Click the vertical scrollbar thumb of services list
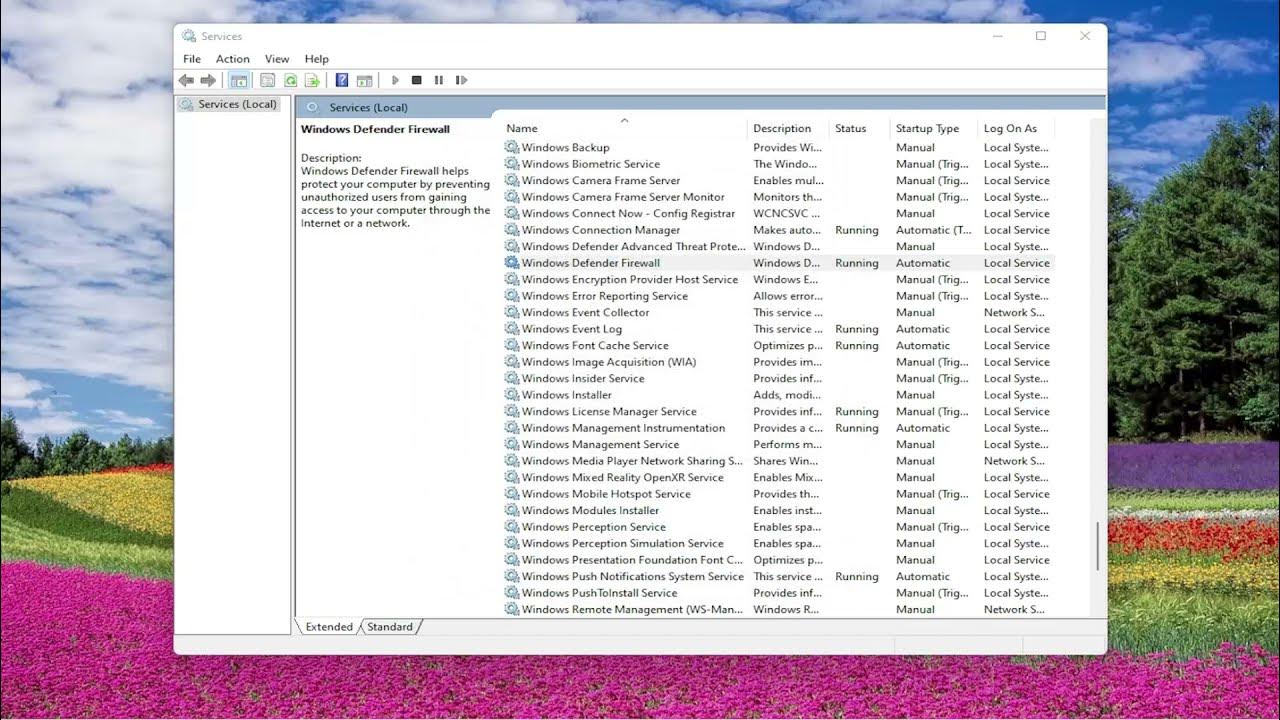This screenshot has height=720, width=1280. pyautogui.click(x=1097, y=546)
